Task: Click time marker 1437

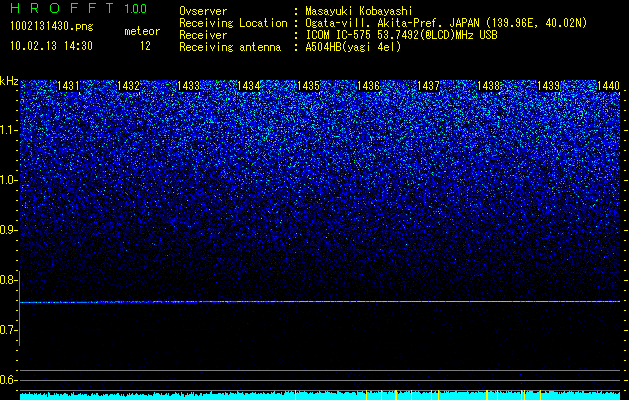Action: coord(428,86)
